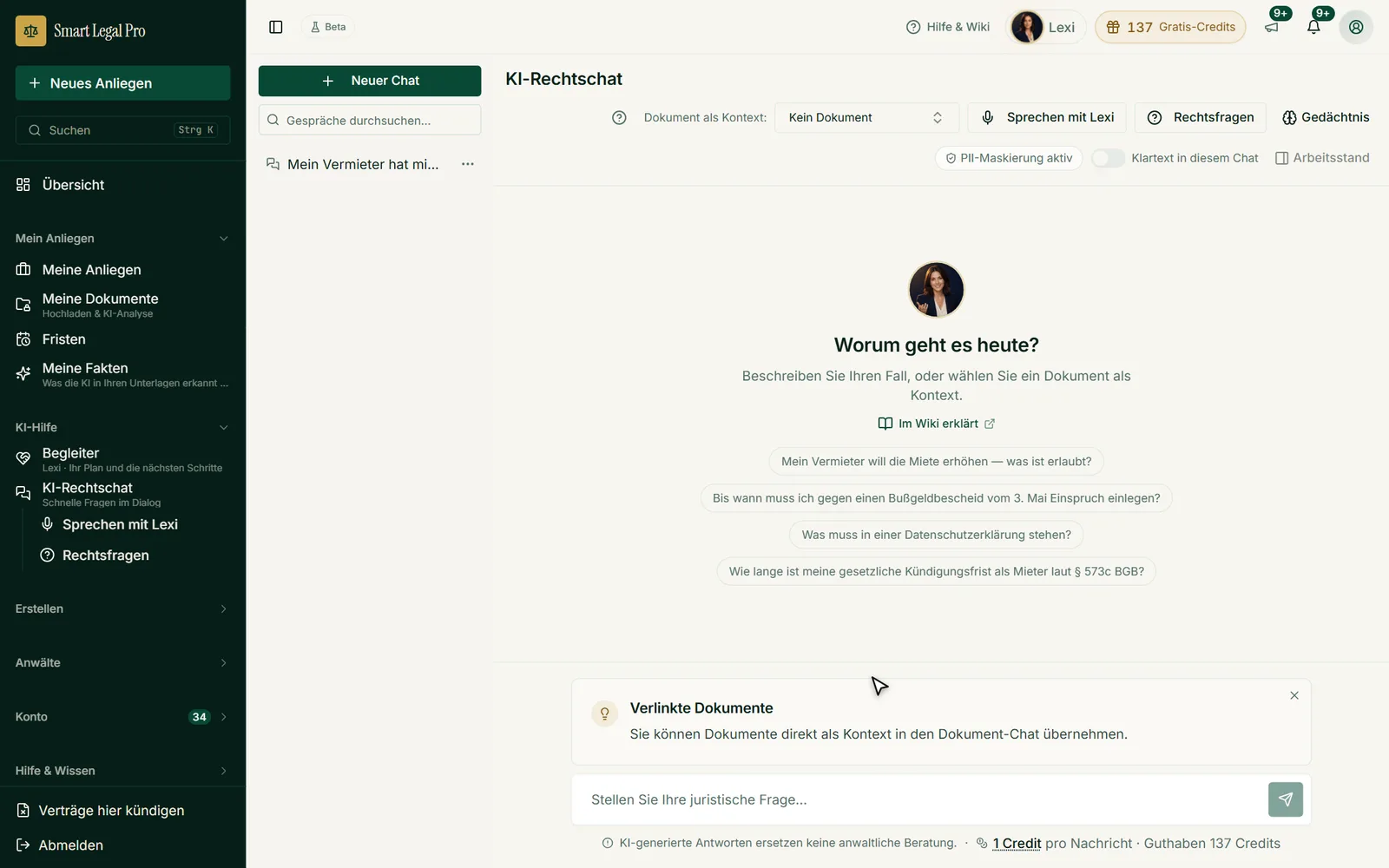Click the help icon beside Dokument als Kontext
This screenshot has width=1389, height=868.
pos(619,117)
